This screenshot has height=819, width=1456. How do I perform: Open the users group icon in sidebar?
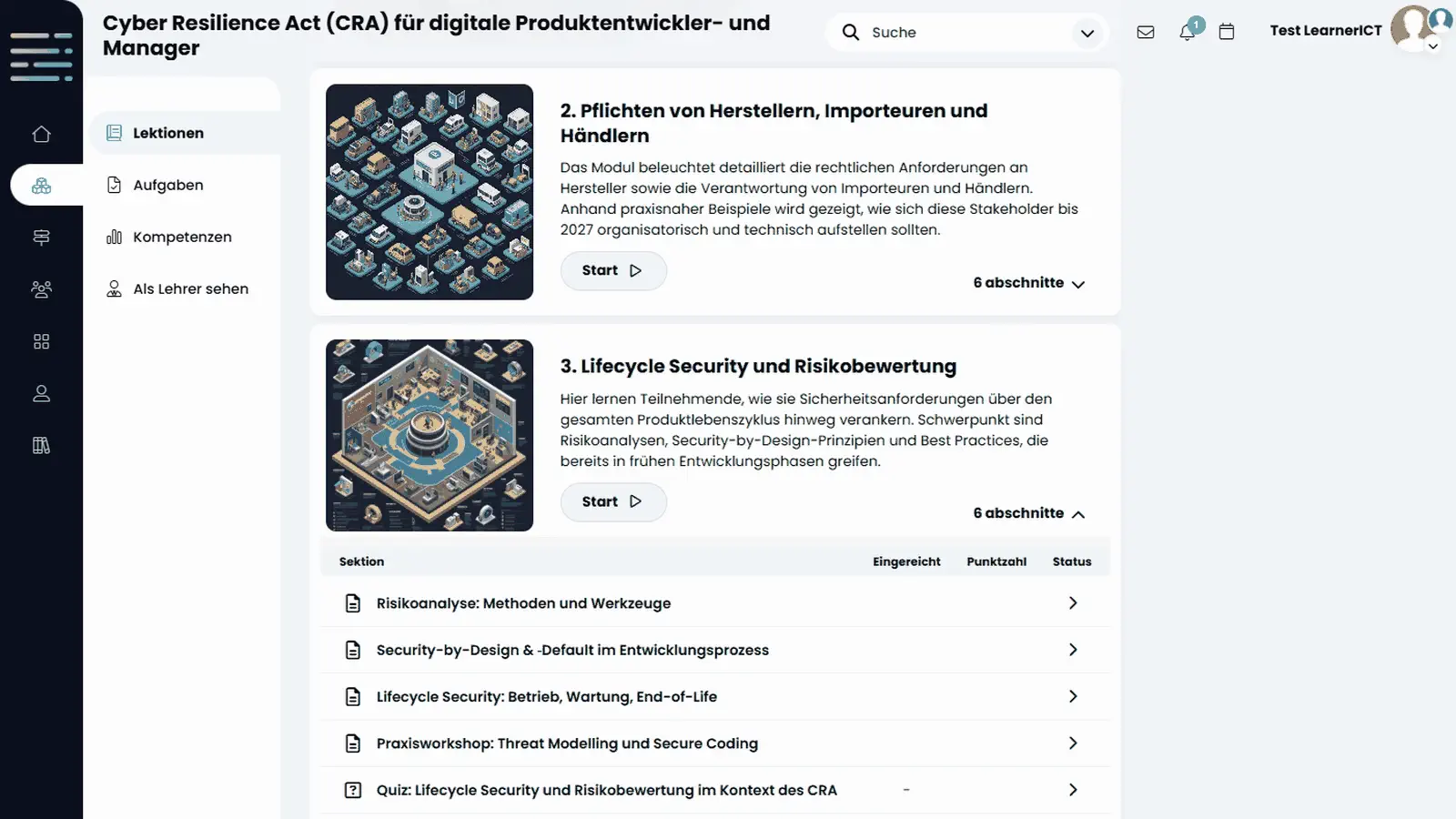click(41, 289)
